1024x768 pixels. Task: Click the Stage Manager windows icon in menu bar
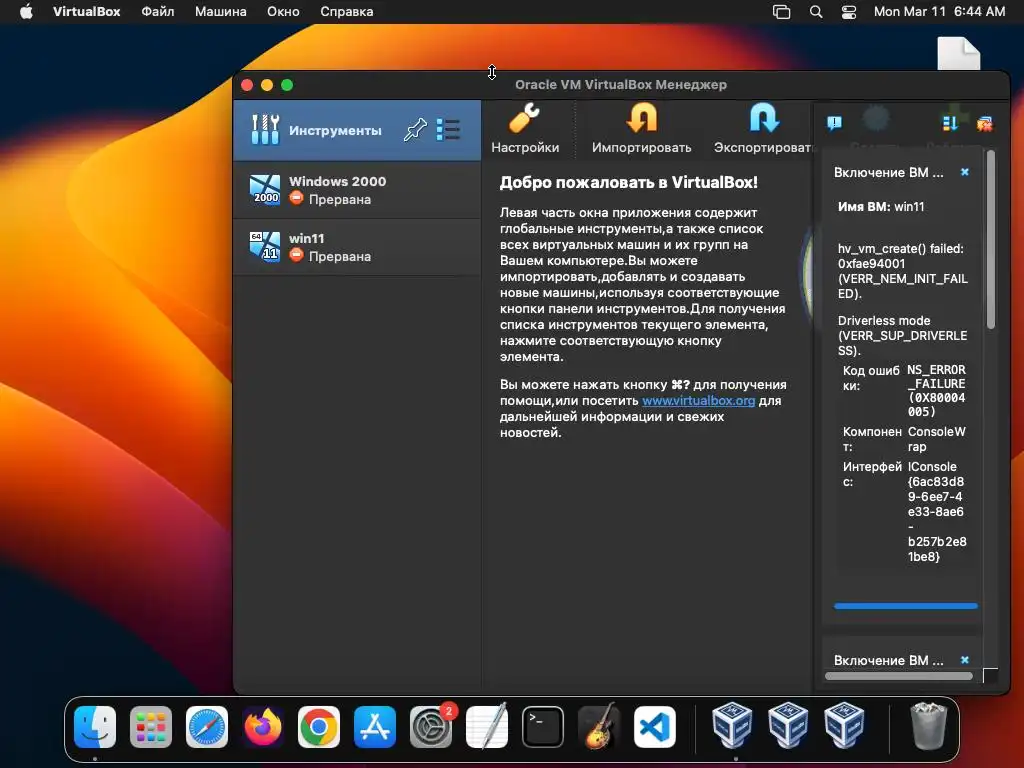point(782,12)
